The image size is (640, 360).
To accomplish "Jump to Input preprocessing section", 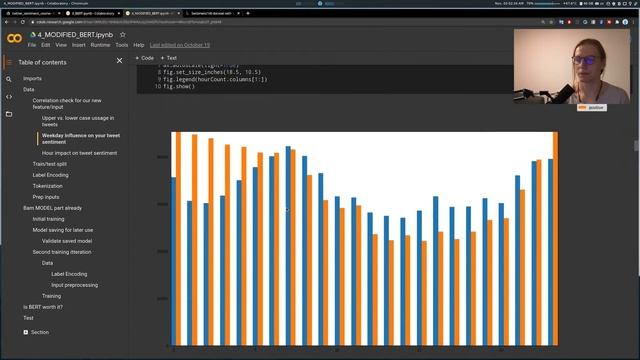I will [x=75, y=285].
